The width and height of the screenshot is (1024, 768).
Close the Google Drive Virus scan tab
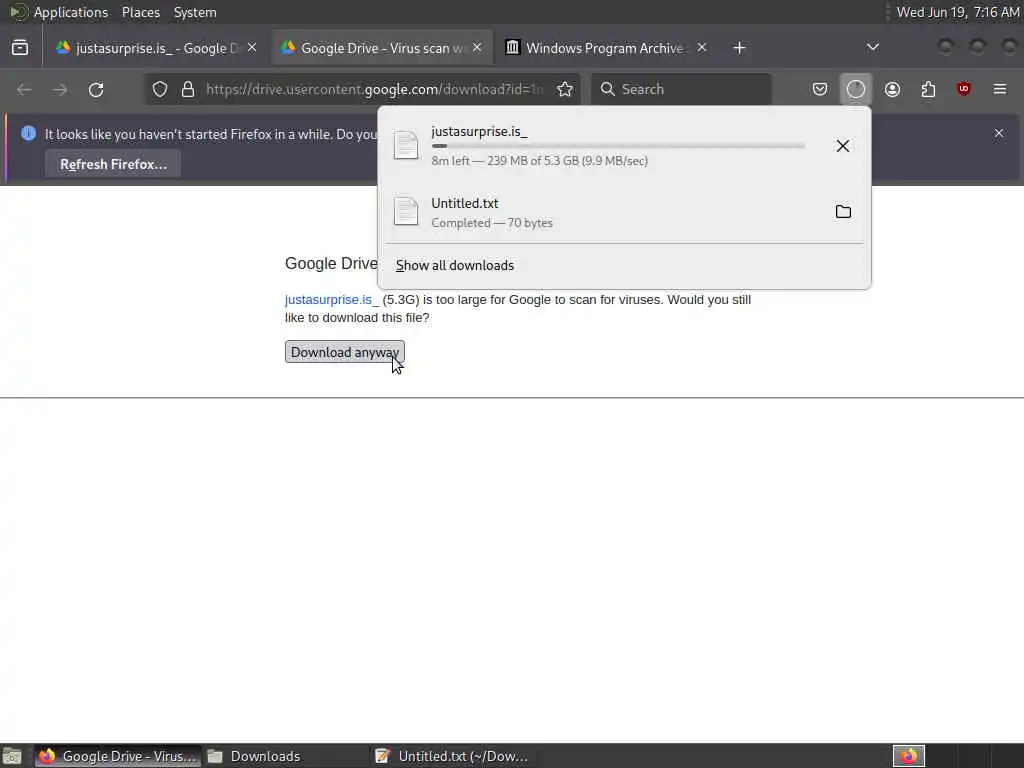477,48
